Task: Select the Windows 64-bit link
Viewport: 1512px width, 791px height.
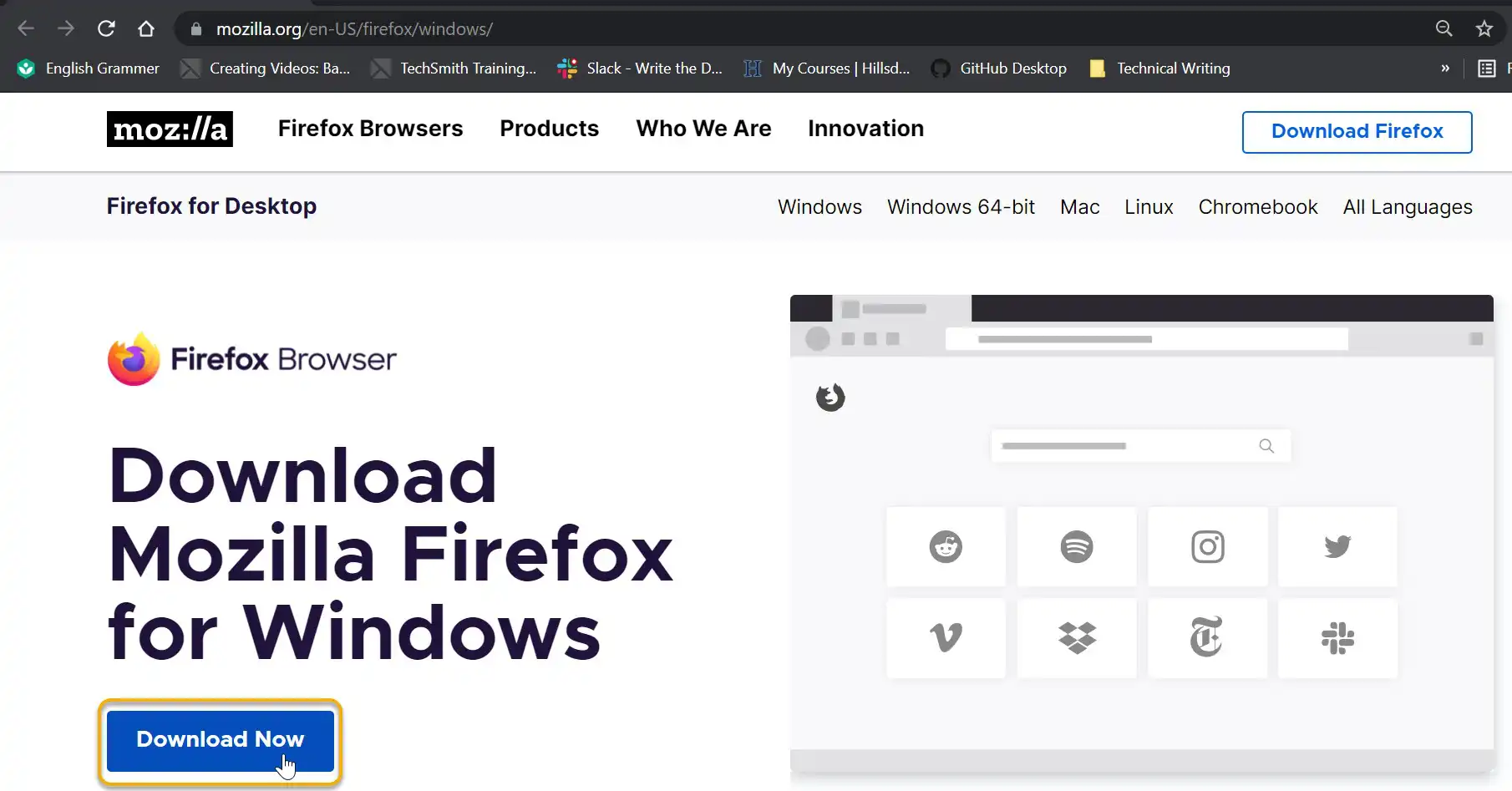Action: click(961, 207)
